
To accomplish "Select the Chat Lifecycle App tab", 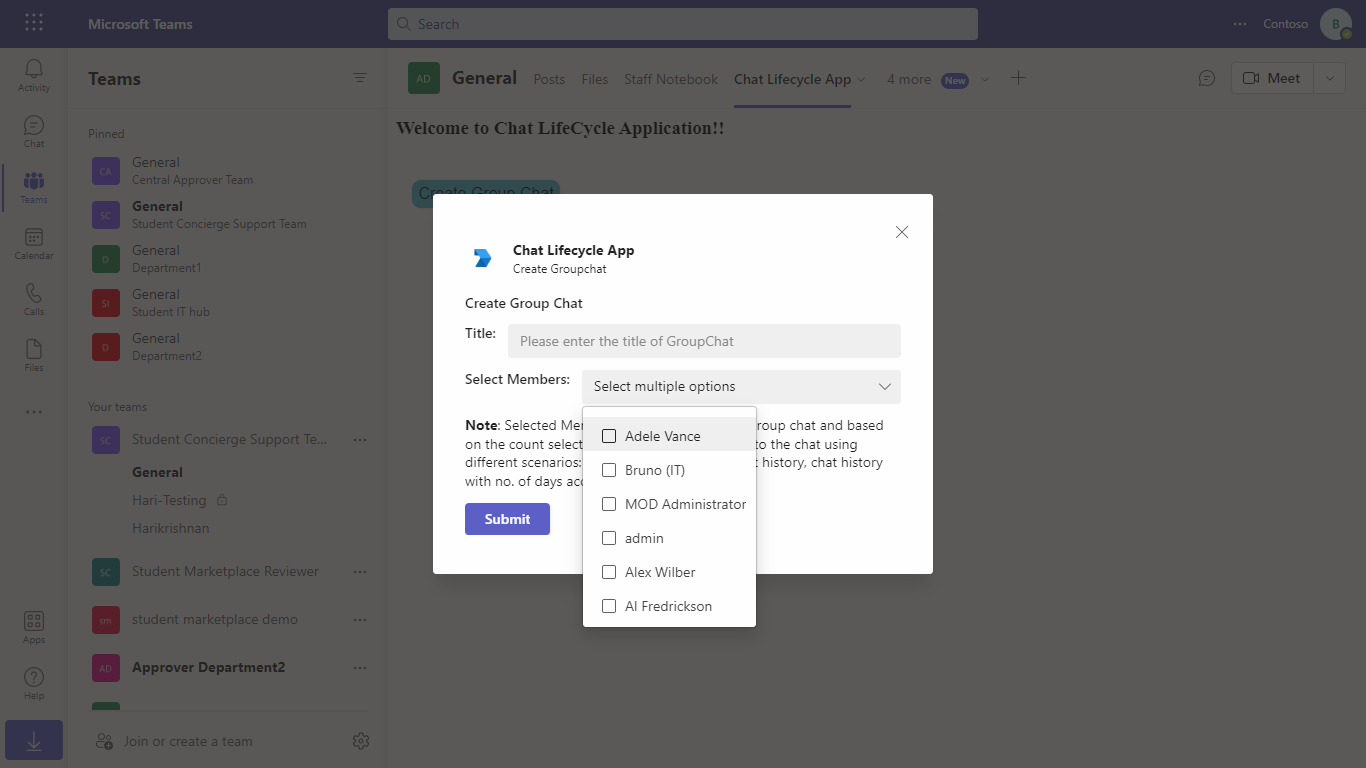I will 792,79.
